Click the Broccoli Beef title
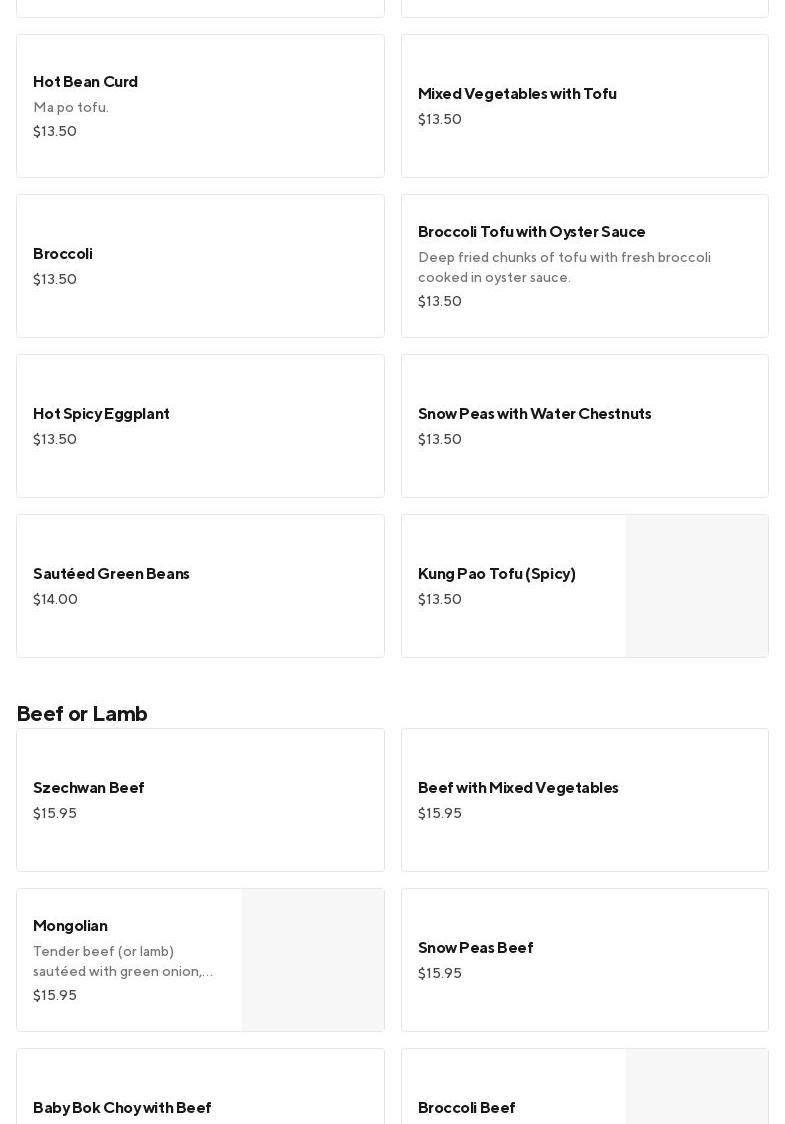 [466, 1108]
